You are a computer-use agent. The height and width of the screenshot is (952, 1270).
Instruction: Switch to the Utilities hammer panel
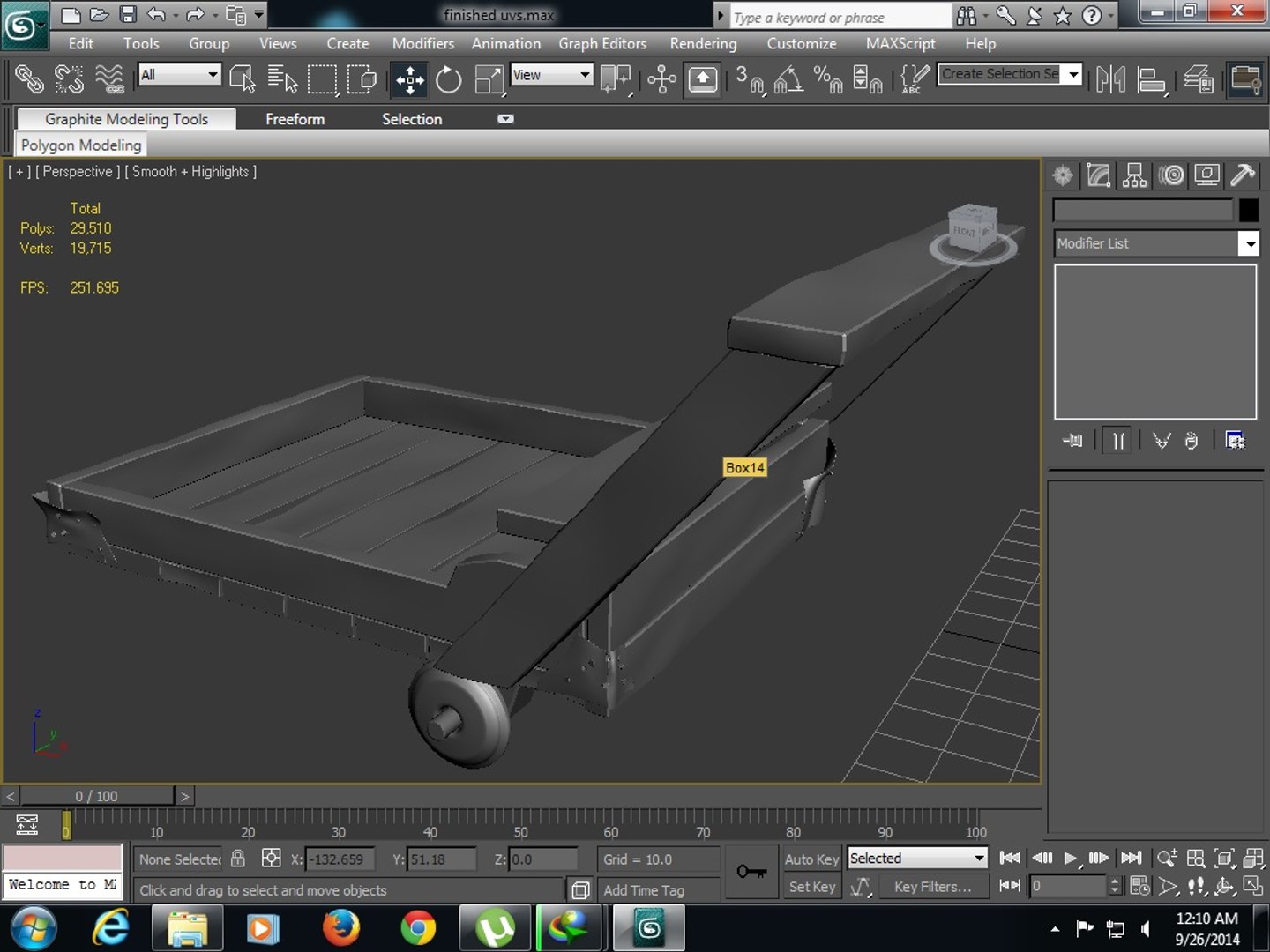click(1243, 175)
